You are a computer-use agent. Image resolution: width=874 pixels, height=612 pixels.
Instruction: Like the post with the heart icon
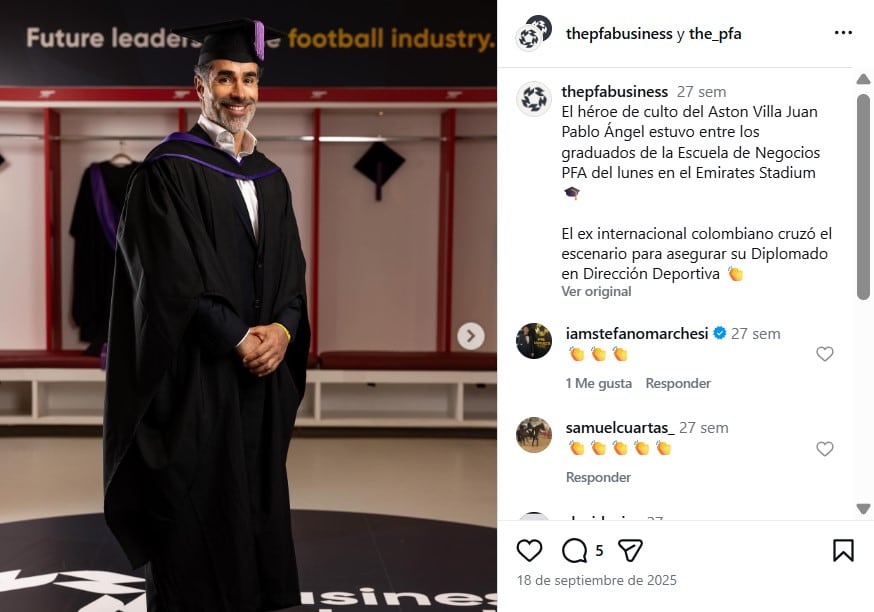(x=530, y=551)
